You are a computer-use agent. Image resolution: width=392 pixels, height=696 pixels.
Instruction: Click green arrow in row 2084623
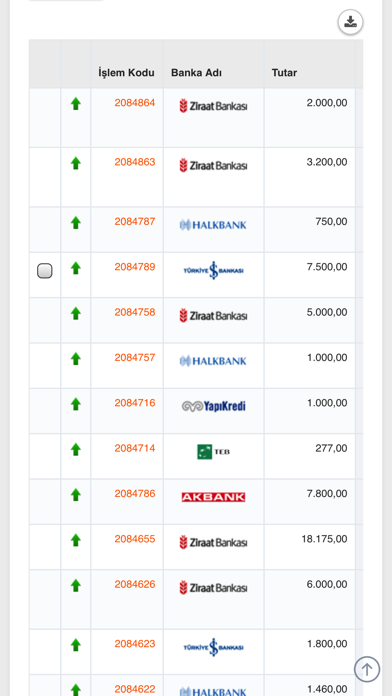tap(76, 645)
